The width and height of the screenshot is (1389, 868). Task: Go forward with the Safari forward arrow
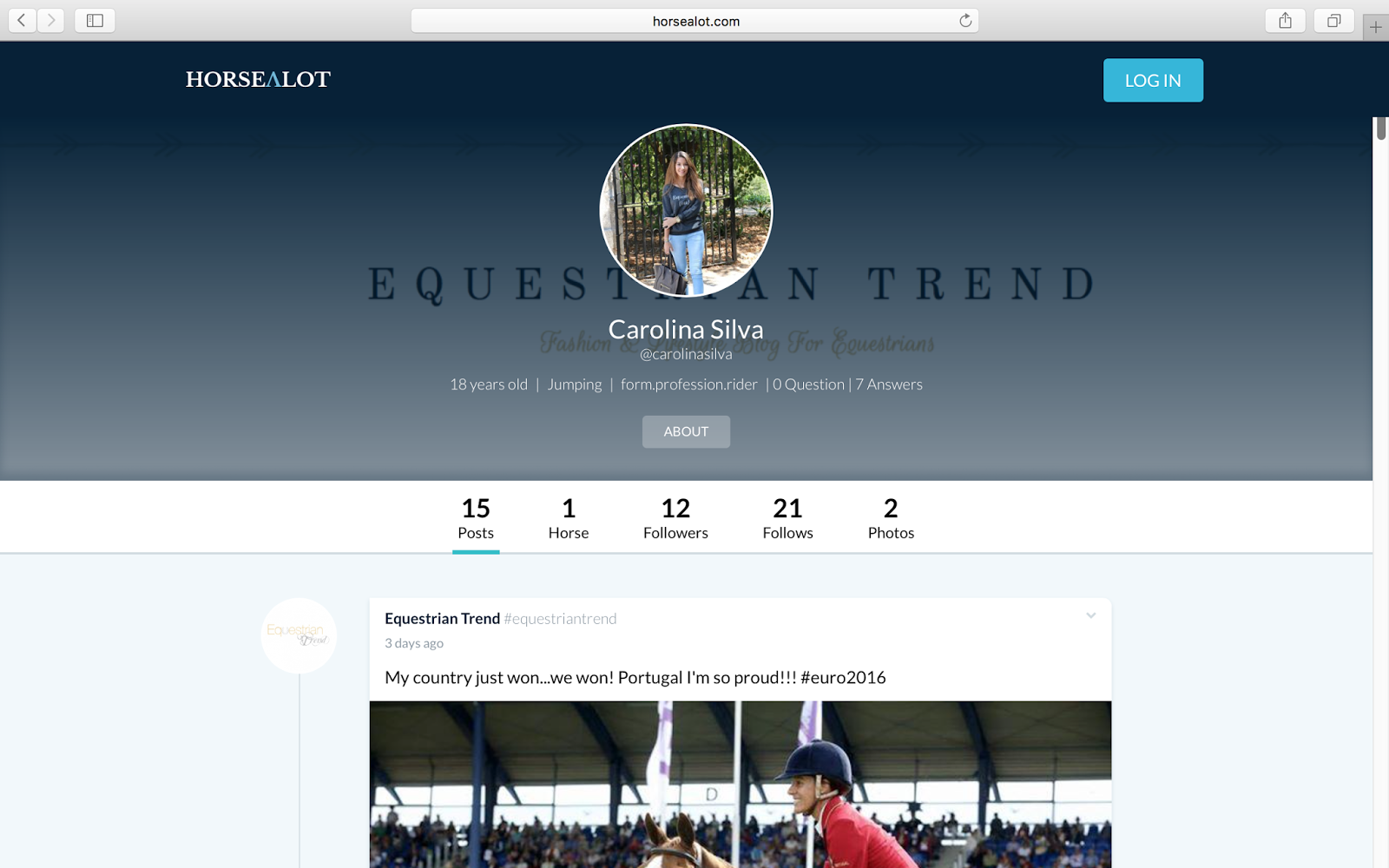tap(51, 20)
